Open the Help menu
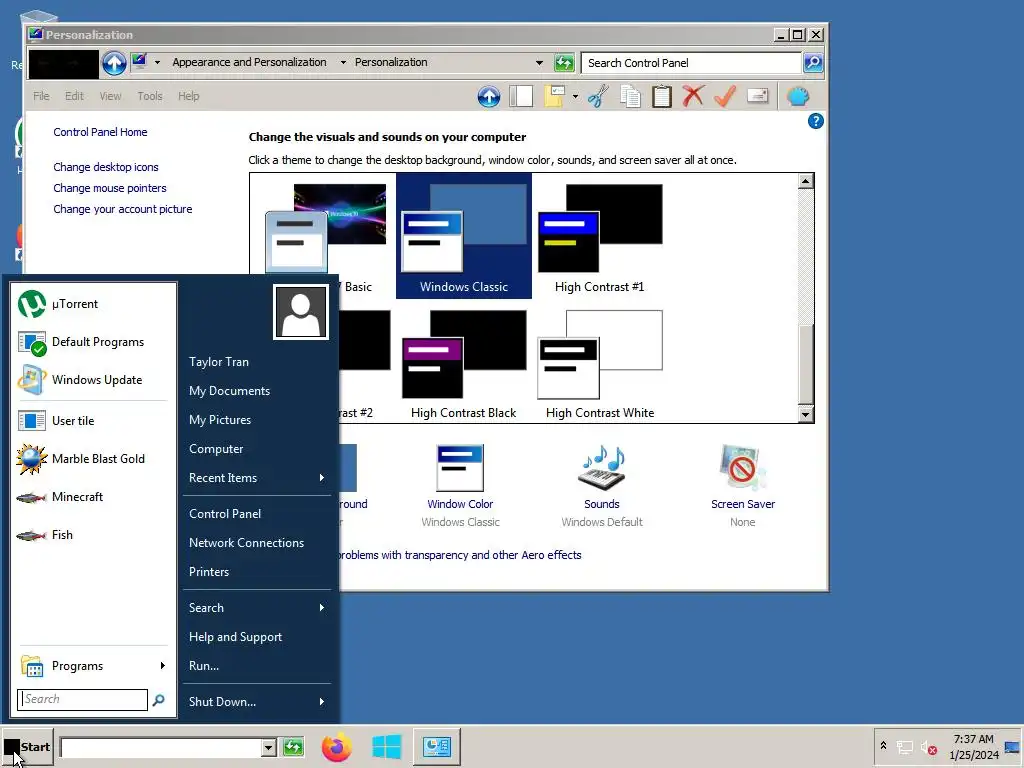 click(189, 96)
